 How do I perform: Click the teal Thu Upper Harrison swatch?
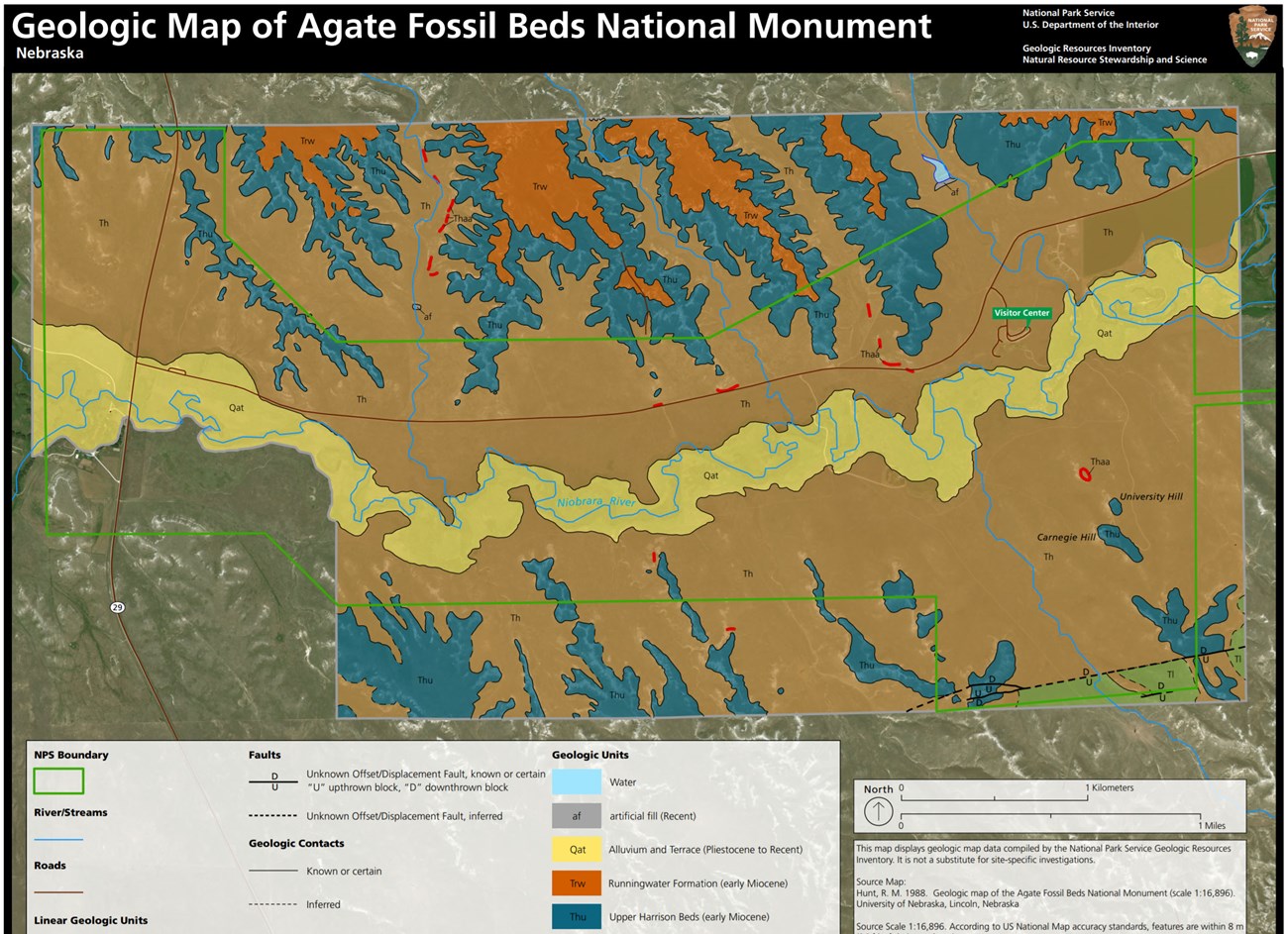pos(577,916)
